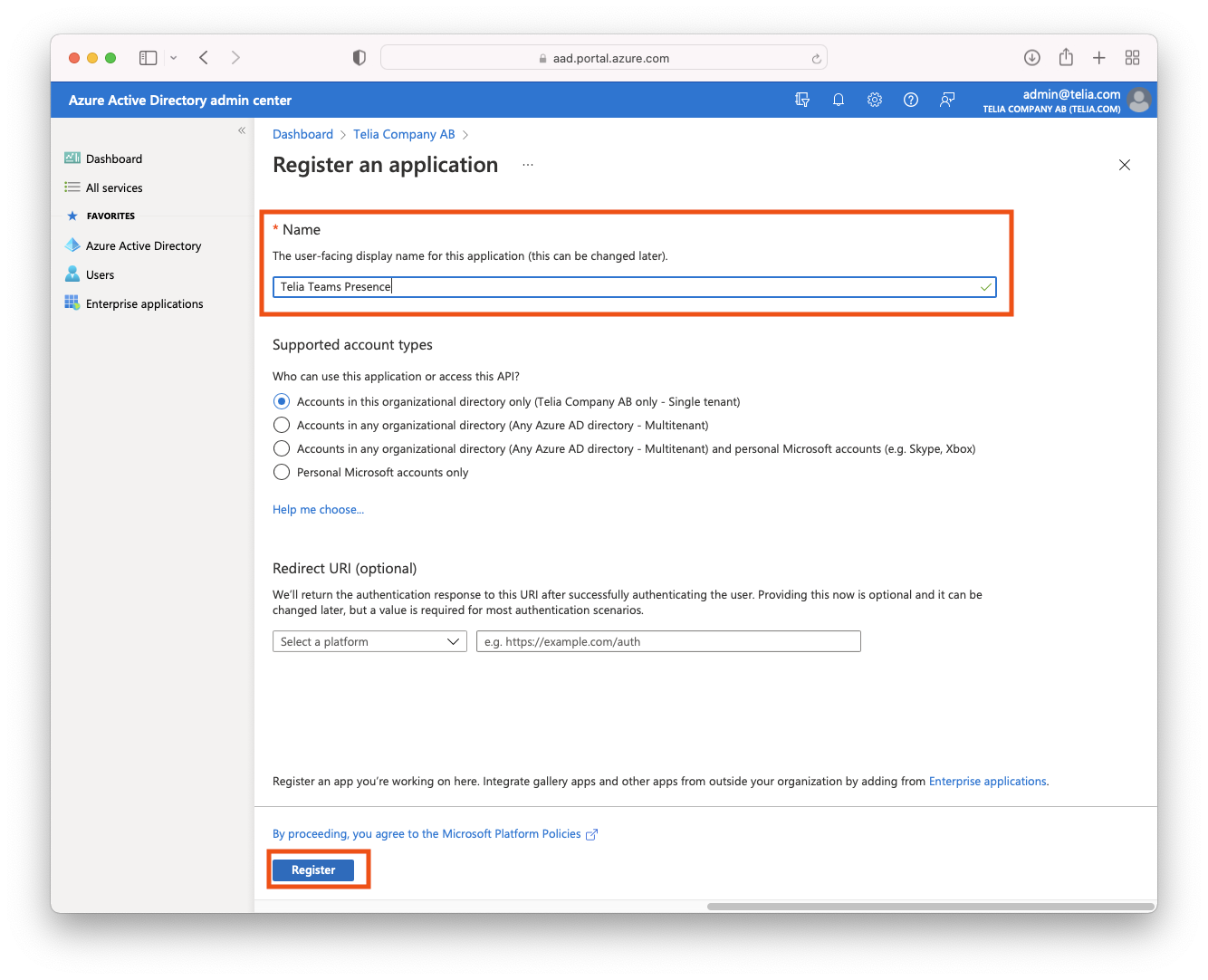
Task: Click the user account avatar
Action: [1139, 100]
